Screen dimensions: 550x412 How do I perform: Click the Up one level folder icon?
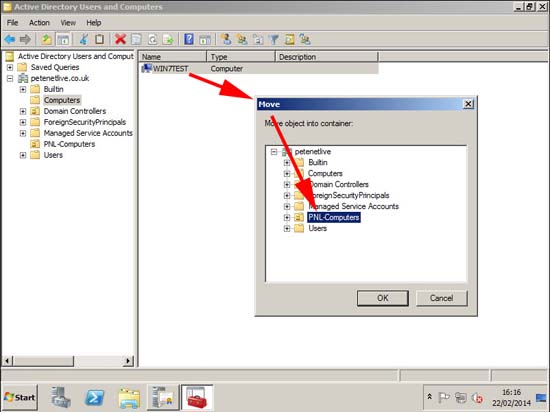point(46,39)
